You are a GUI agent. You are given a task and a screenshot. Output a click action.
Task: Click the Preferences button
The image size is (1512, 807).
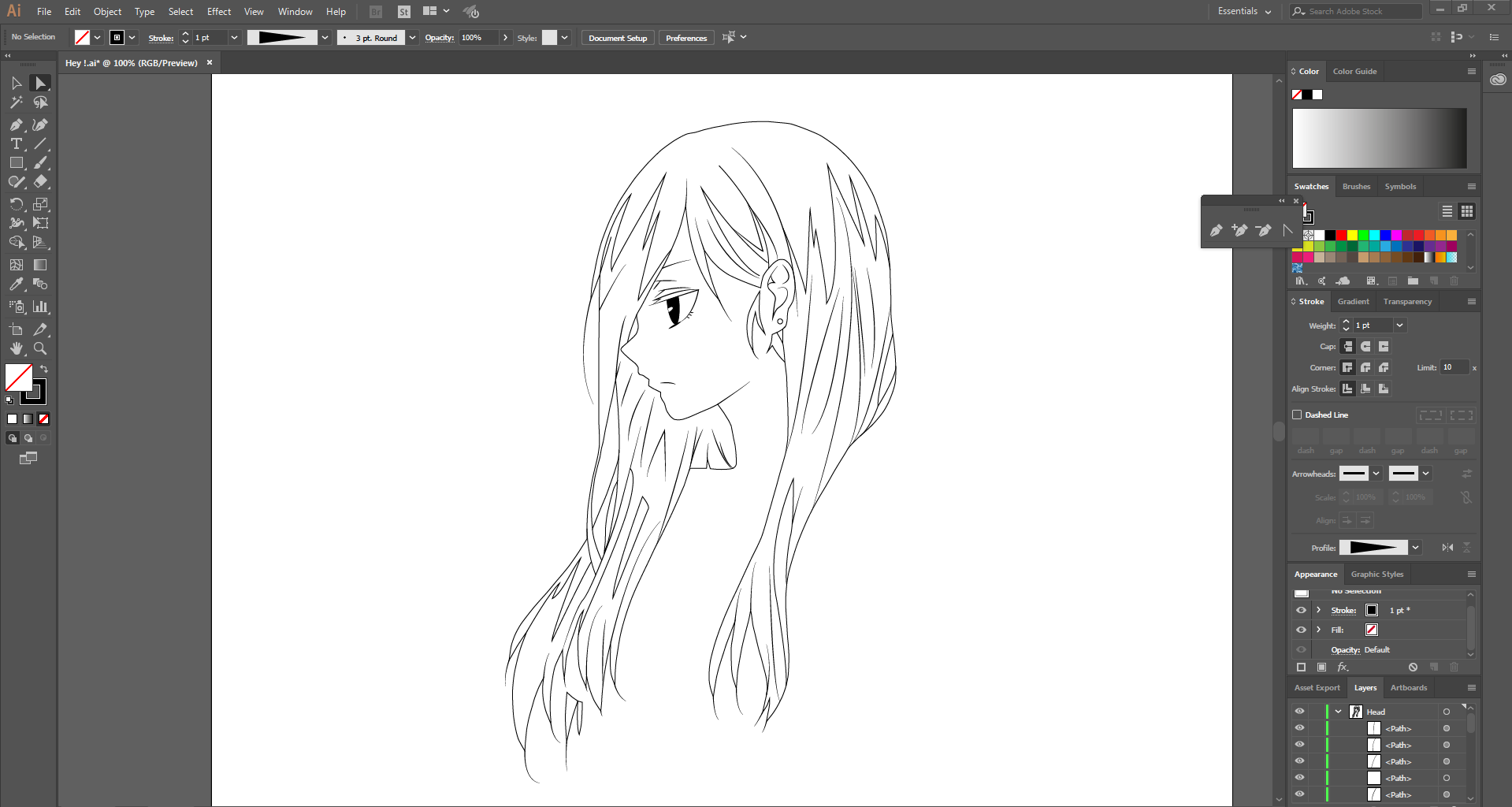[x=686, y=38]
